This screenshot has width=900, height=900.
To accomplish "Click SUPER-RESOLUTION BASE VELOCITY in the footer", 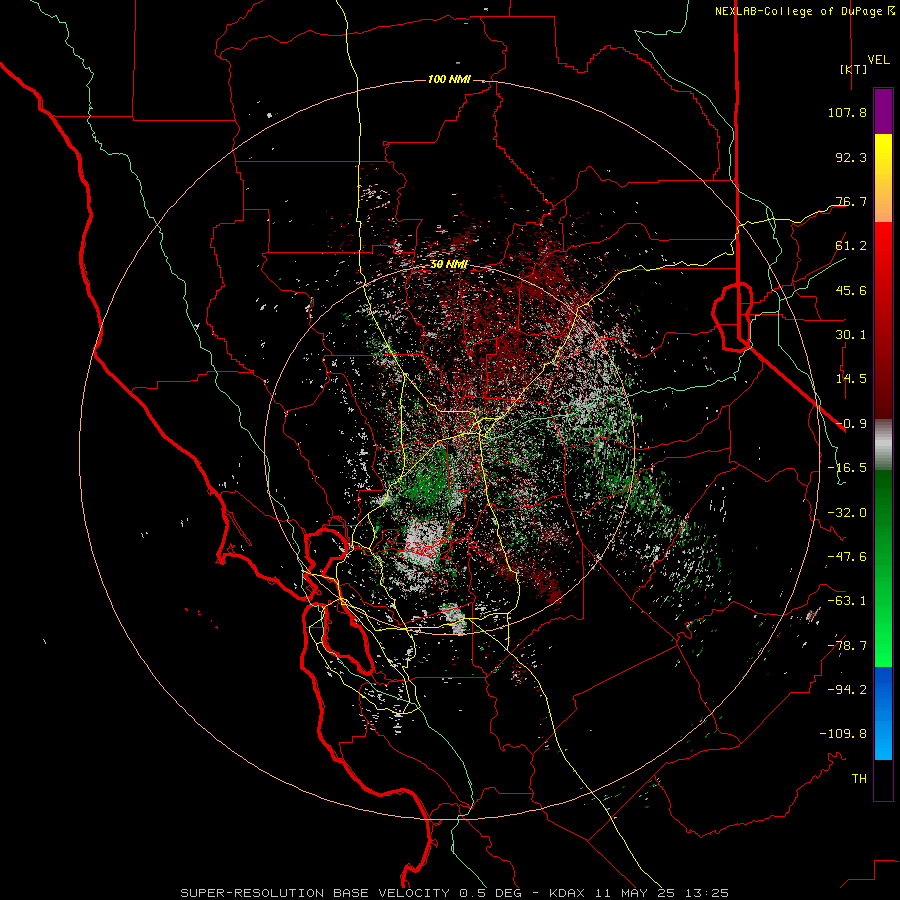I will point(315,893).
